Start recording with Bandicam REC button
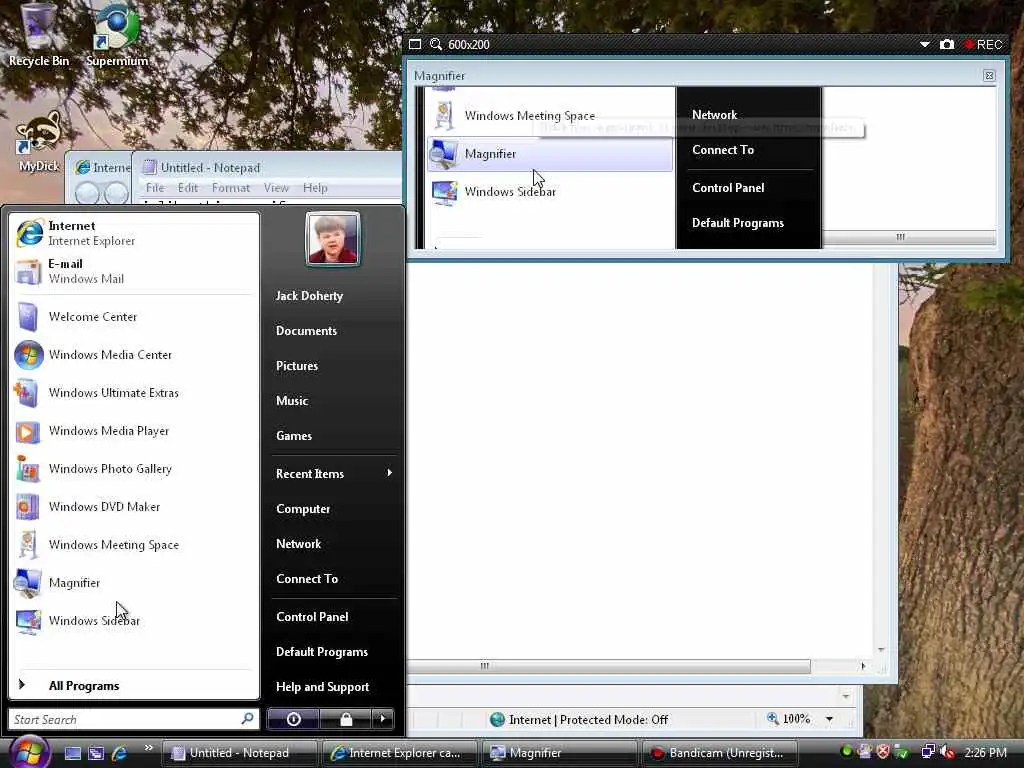Image resolution: width=1024 pixels, height=768 pixels. [x=983, y=44]
